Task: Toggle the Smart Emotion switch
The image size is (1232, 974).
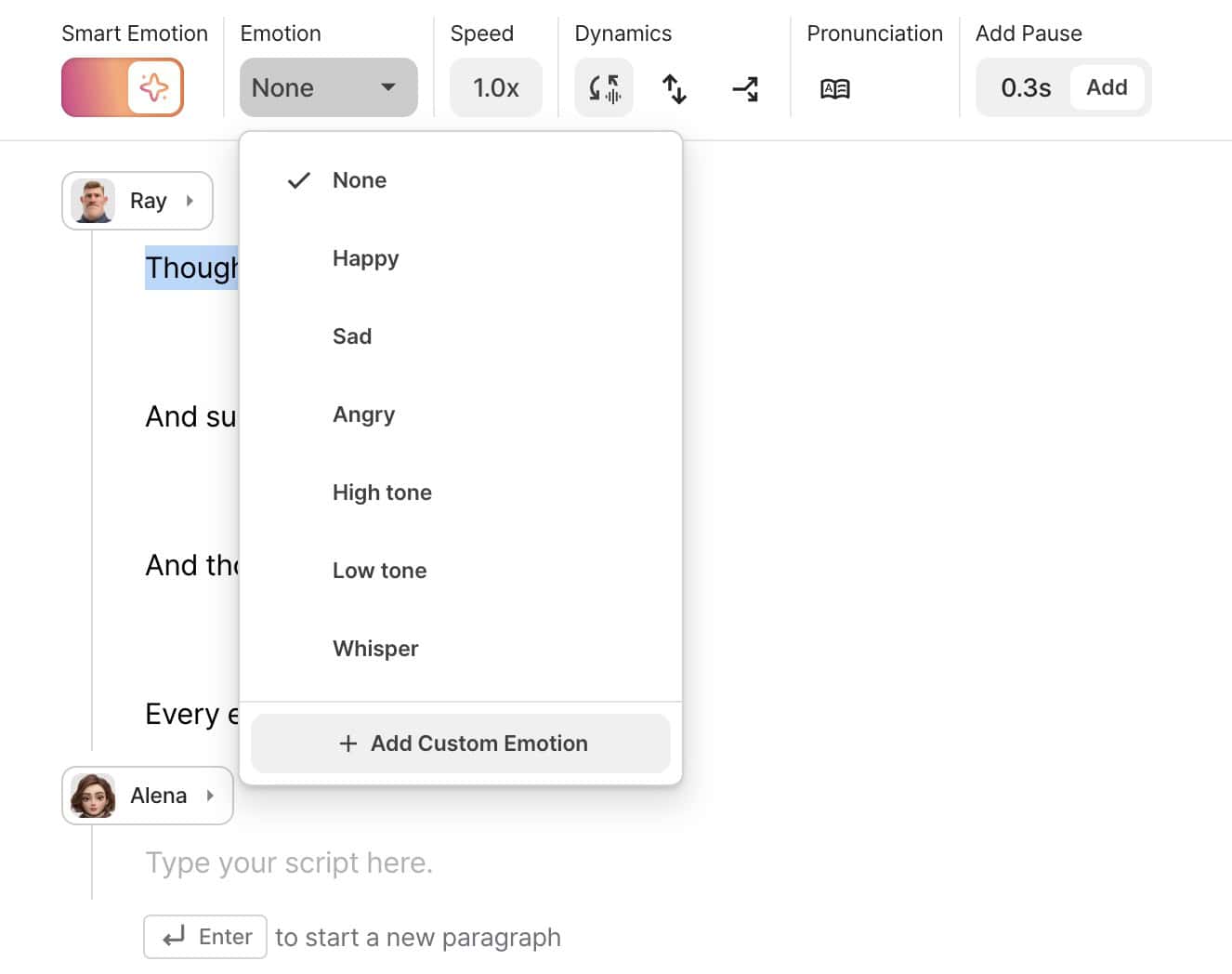Action: [123, 87]
